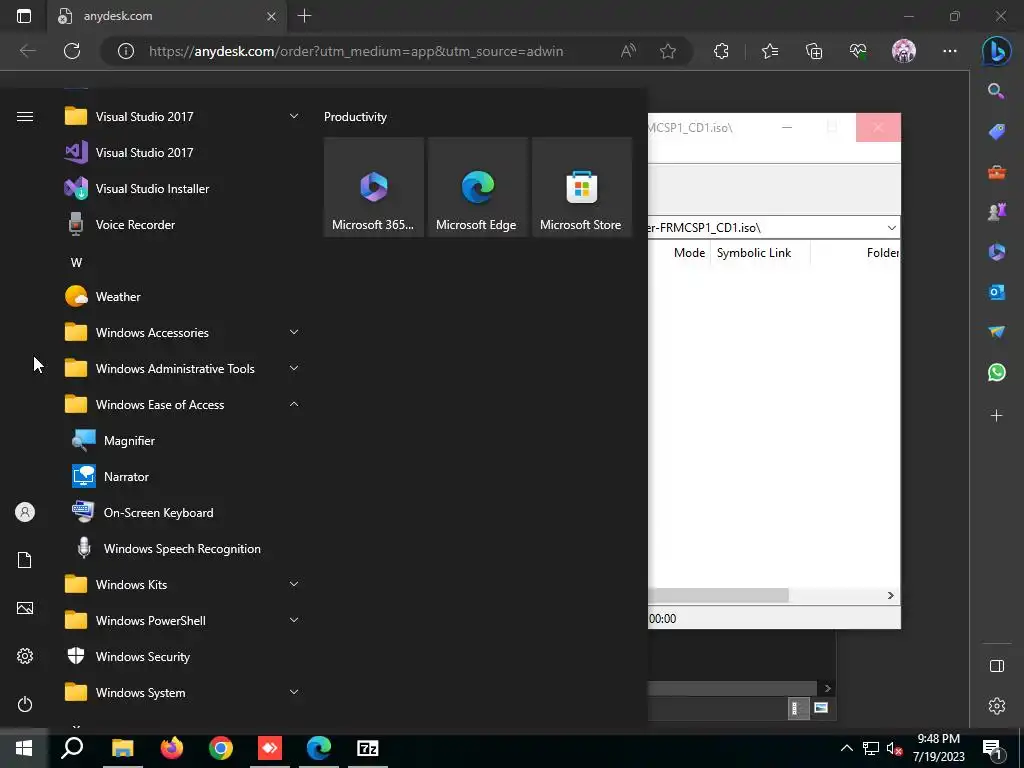Switch to 7-Zip on taskbar
1024x768 pixels.
click(x=368, y=748)
